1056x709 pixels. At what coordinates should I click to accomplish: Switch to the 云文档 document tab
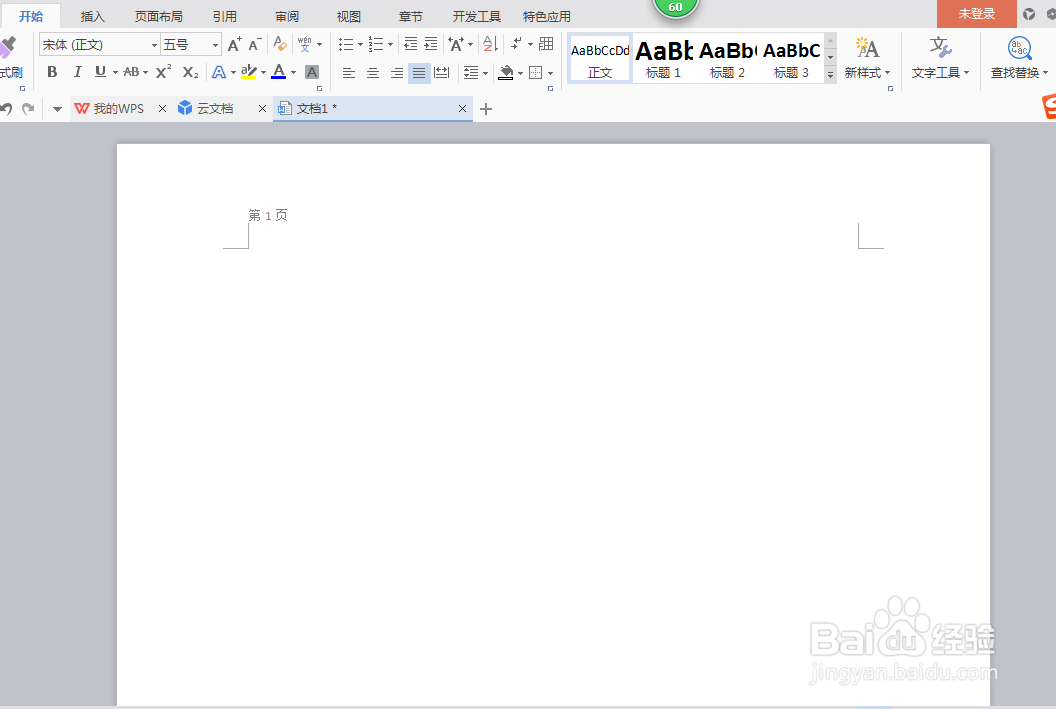[215, 108]
